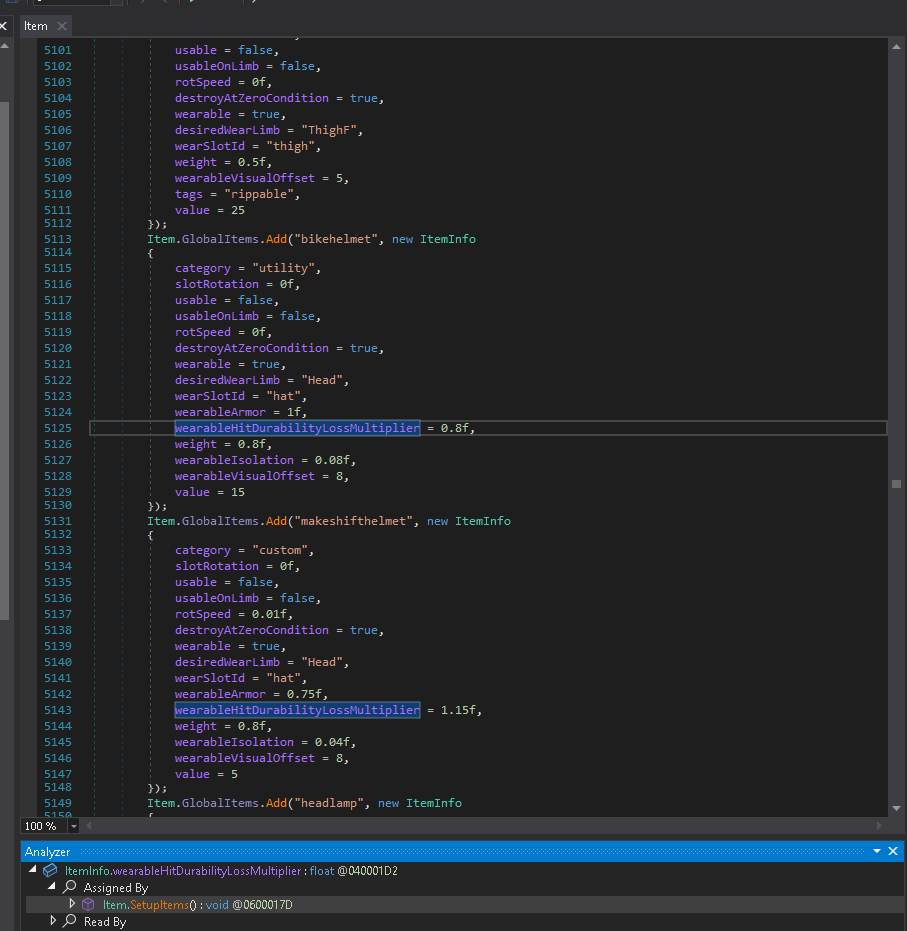This screenshot has height=931, width=907.
Task: Click wearableArmor on line 5124
Action: tap(220, 412)
